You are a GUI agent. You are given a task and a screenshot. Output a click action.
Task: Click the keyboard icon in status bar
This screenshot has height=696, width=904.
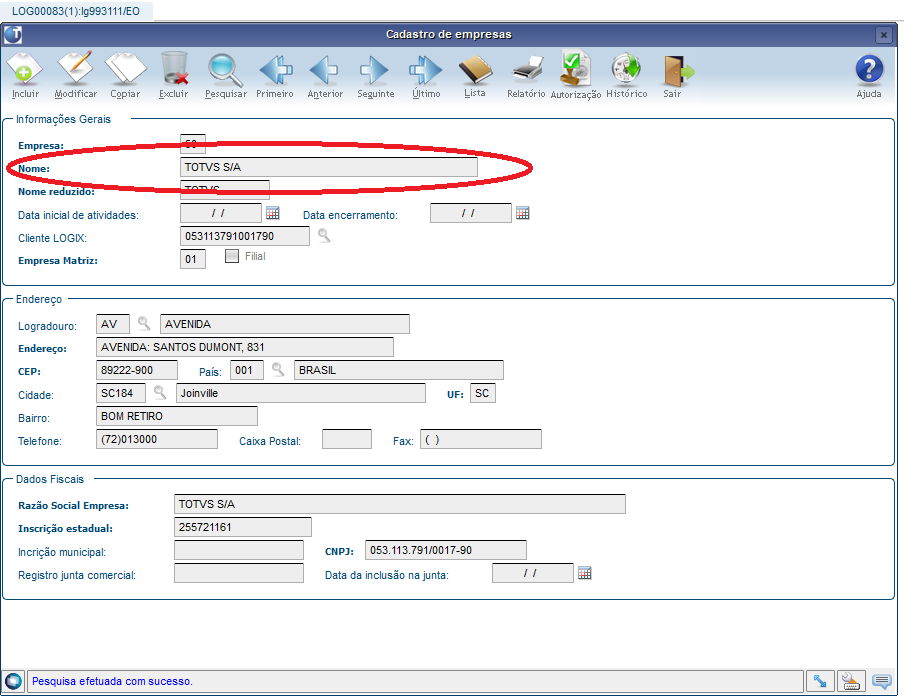(851, 682)
